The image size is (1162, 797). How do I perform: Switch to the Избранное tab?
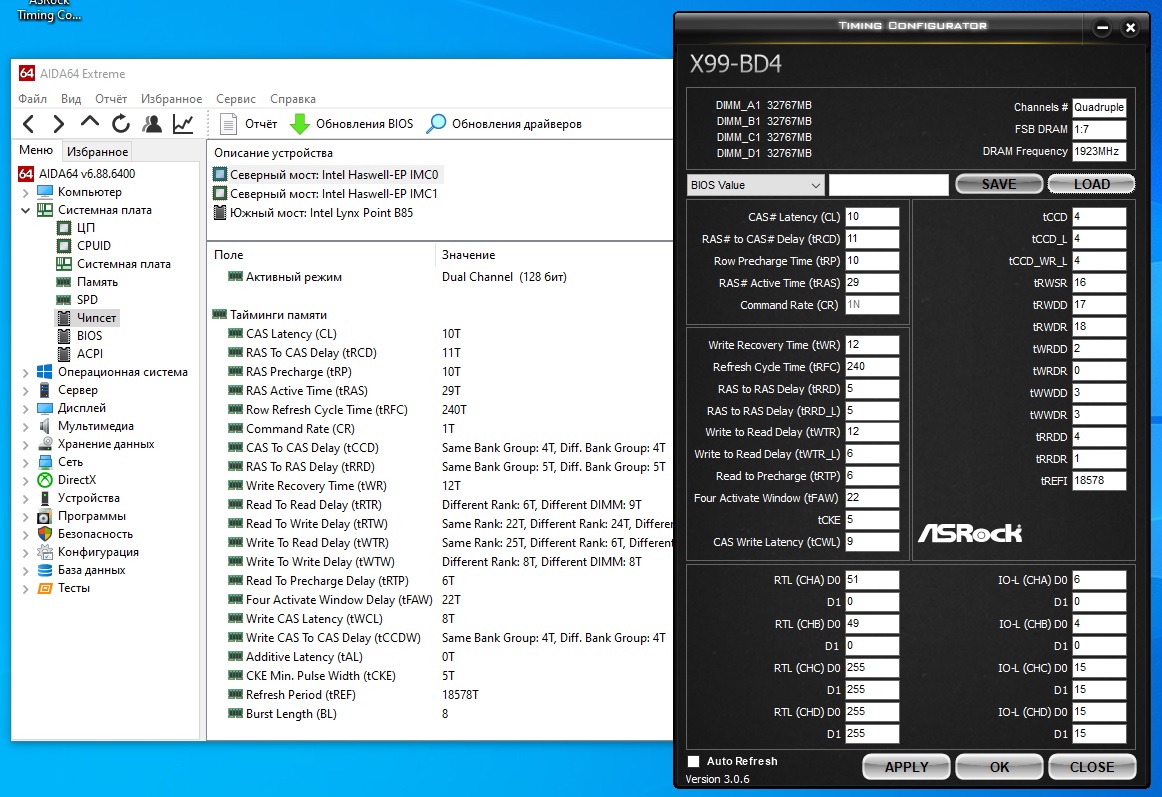(97, 151)
